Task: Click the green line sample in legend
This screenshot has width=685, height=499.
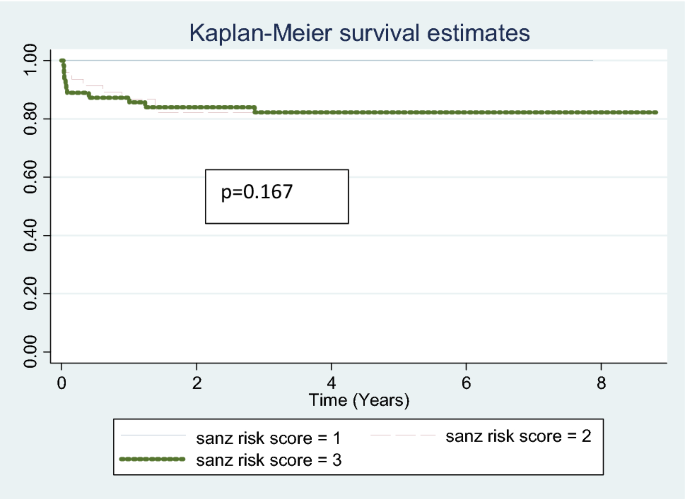Action: 152,459
